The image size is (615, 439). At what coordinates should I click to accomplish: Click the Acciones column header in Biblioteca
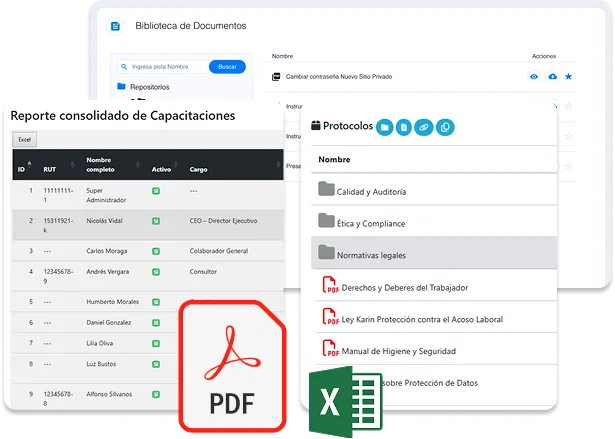click(x=544, y=56)
